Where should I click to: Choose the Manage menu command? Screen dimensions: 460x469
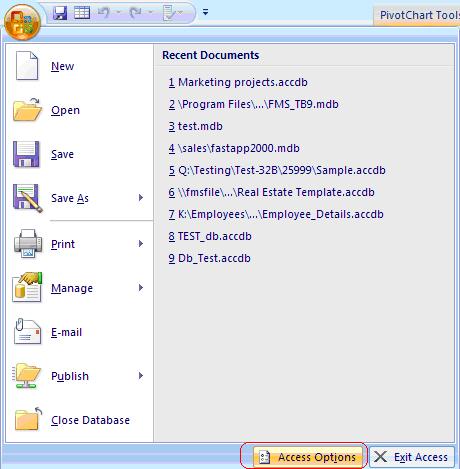pyautogui.click(x=79, y=288)
